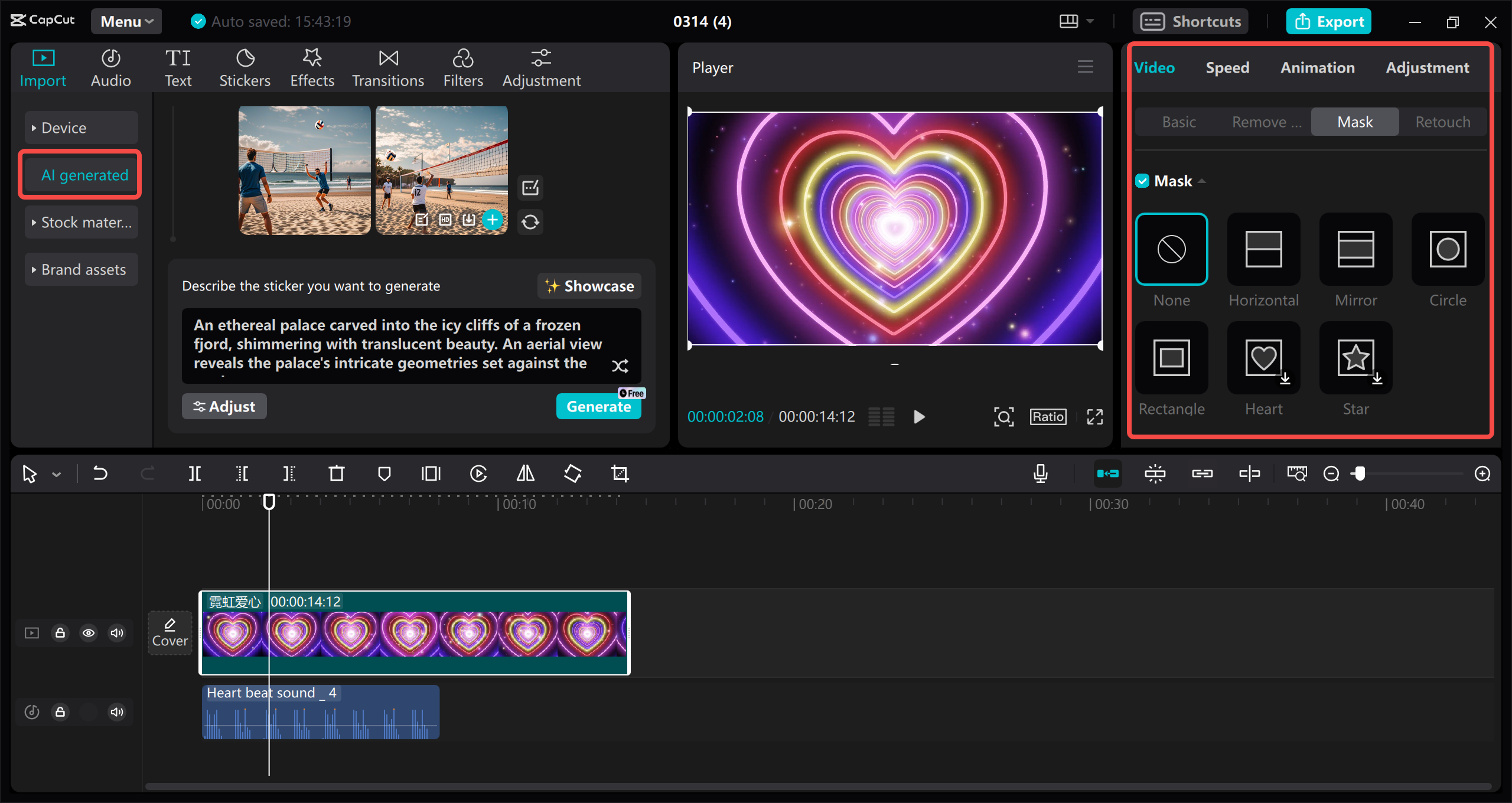Viewport: 1512px width, 803px height.
Task: Open the Menu dropdown
Action: [x=125, y=21]
